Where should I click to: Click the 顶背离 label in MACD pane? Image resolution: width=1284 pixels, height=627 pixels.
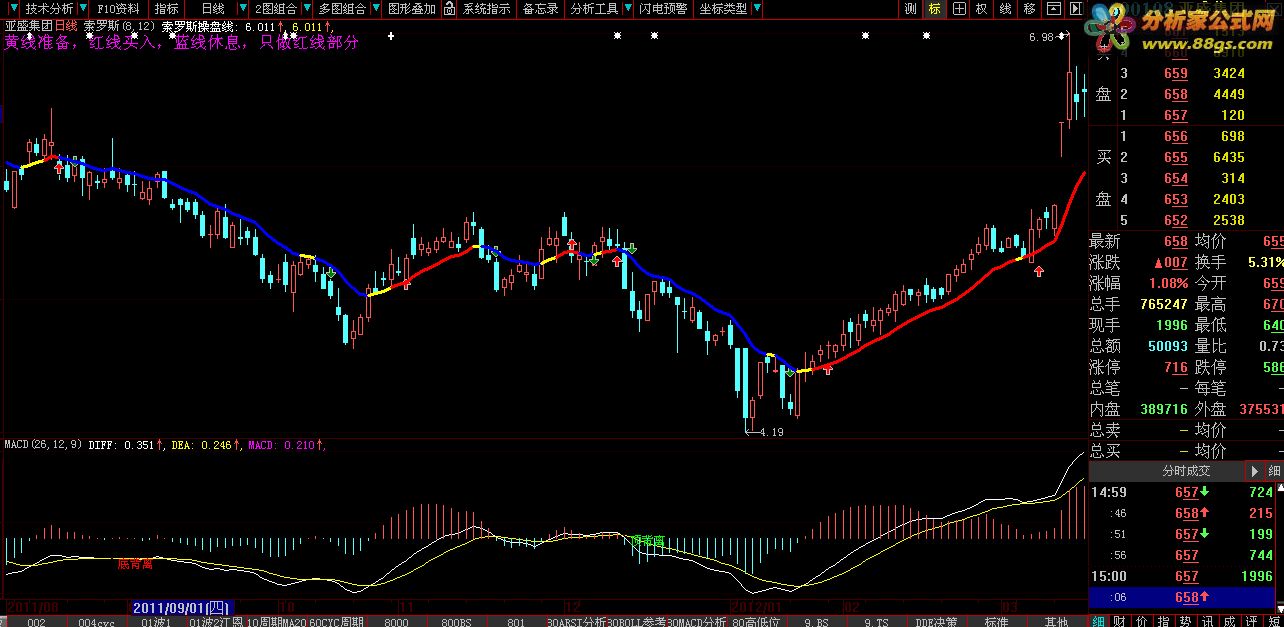[x=650, y=540]
